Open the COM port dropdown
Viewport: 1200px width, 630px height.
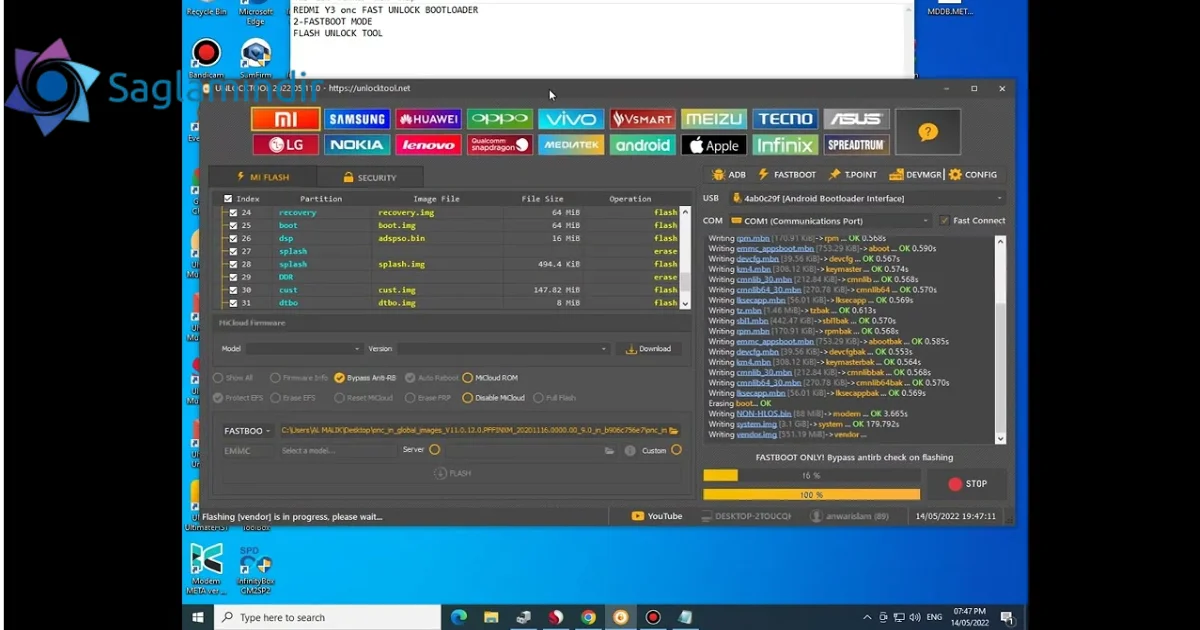coord(830,221)
